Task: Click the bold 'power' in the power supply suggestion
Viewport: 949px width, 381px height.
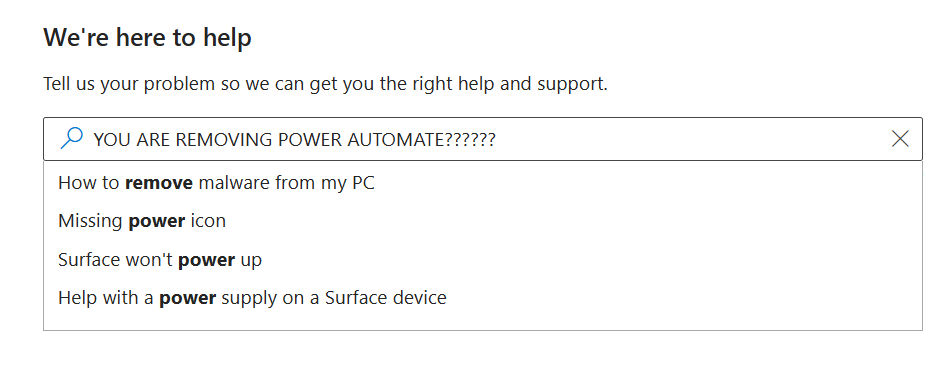Action: (188, 298)
